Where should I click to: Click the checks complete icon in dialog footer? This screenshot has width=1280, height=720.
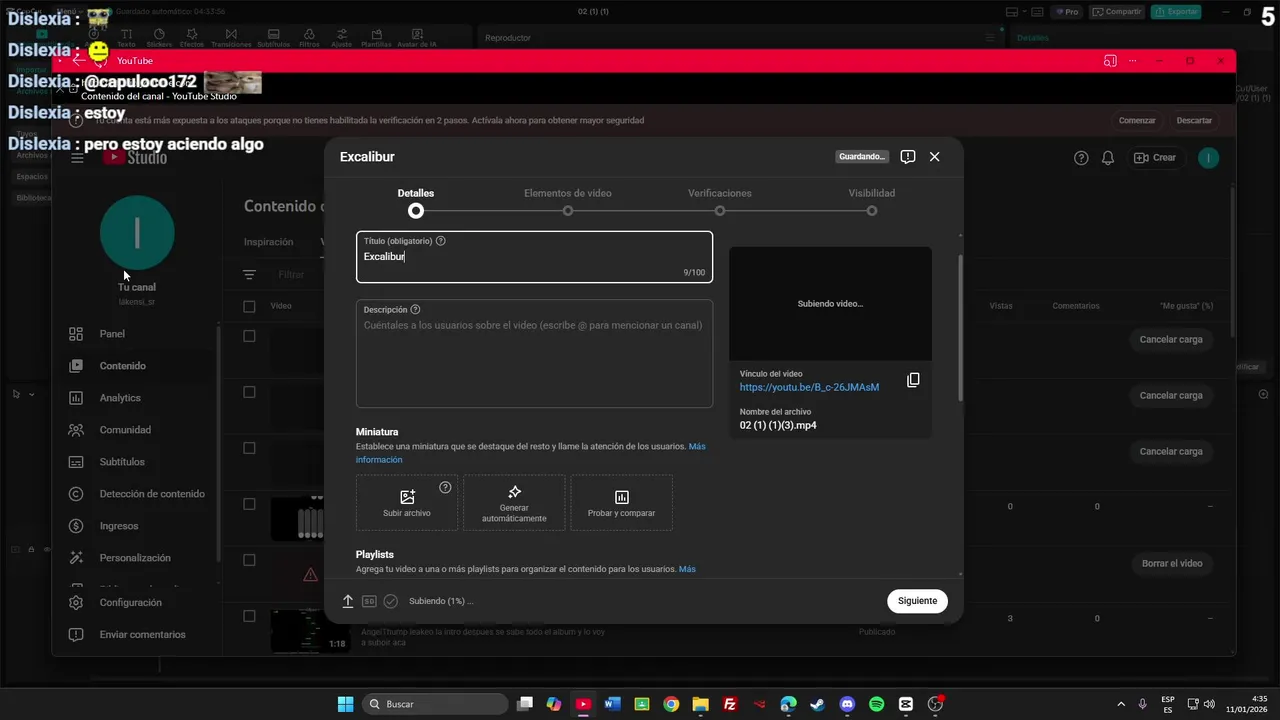pos(391,601)
